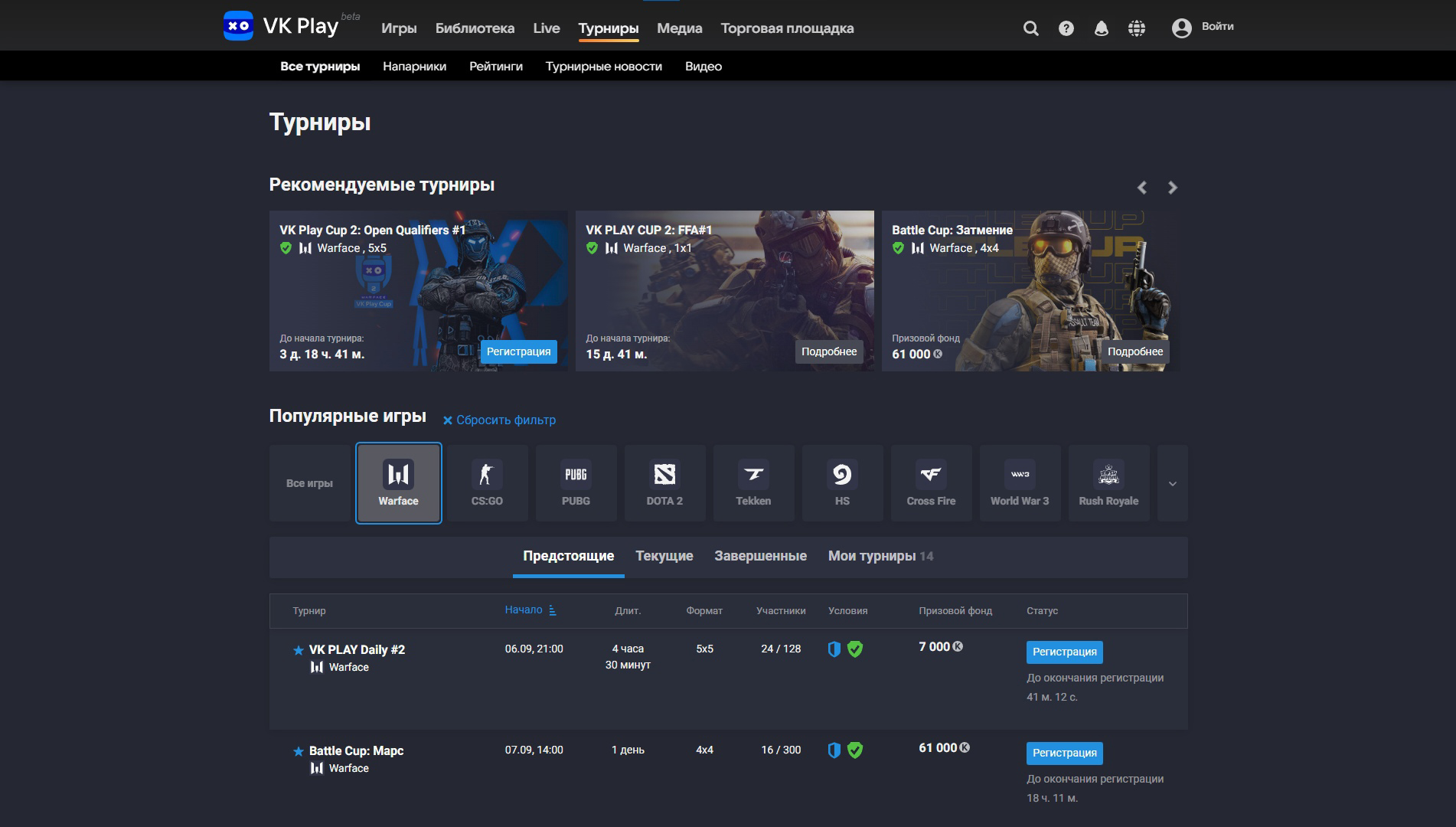The image size is (1456, 827).
Task: Open the Battle Cup: Марс tournament title
Action: tap(356, 750)
